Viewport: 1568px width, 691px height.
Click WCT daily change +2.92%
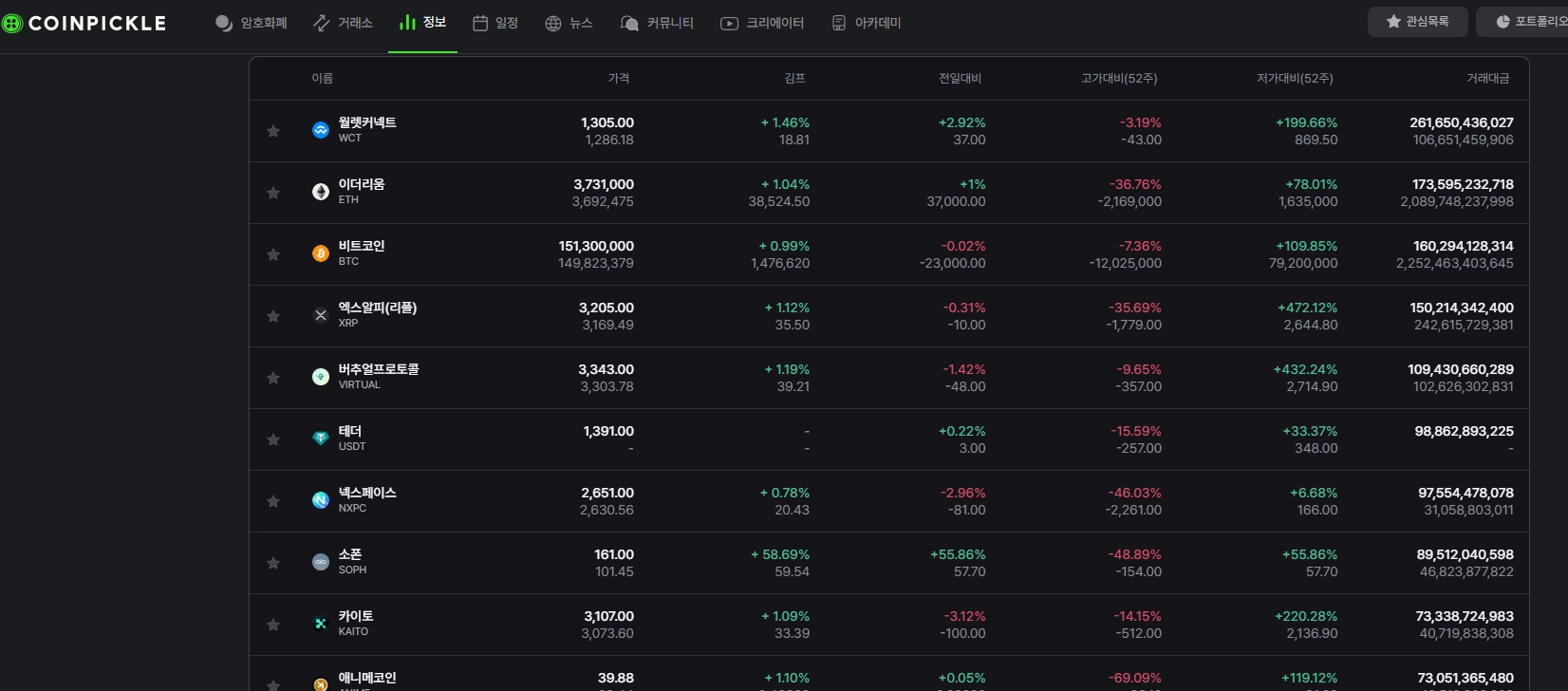962,122
